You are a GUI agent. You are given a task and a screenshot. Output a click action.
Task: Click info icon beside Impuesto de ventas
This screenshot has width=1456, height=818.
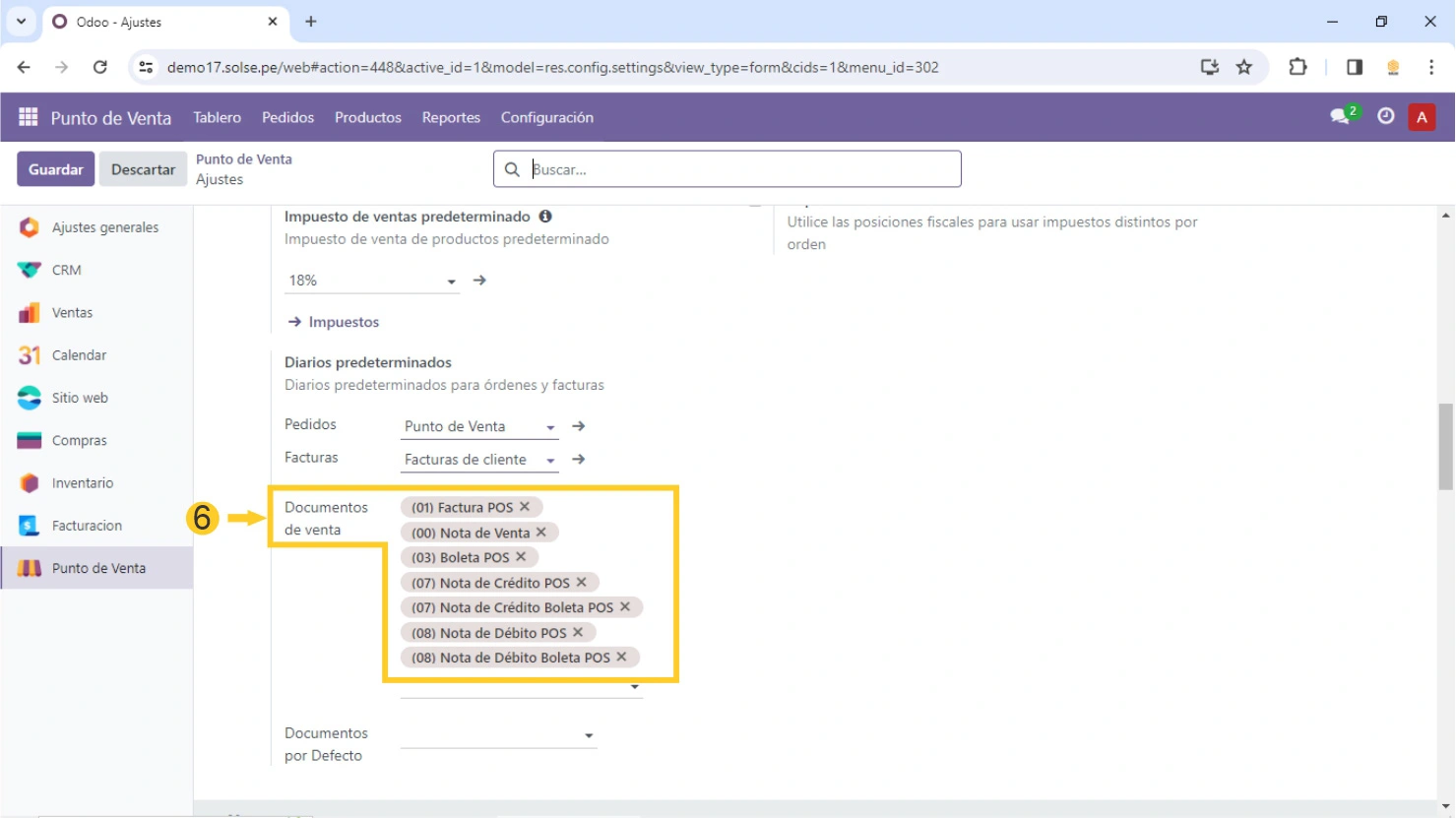[x=545, y=217]
